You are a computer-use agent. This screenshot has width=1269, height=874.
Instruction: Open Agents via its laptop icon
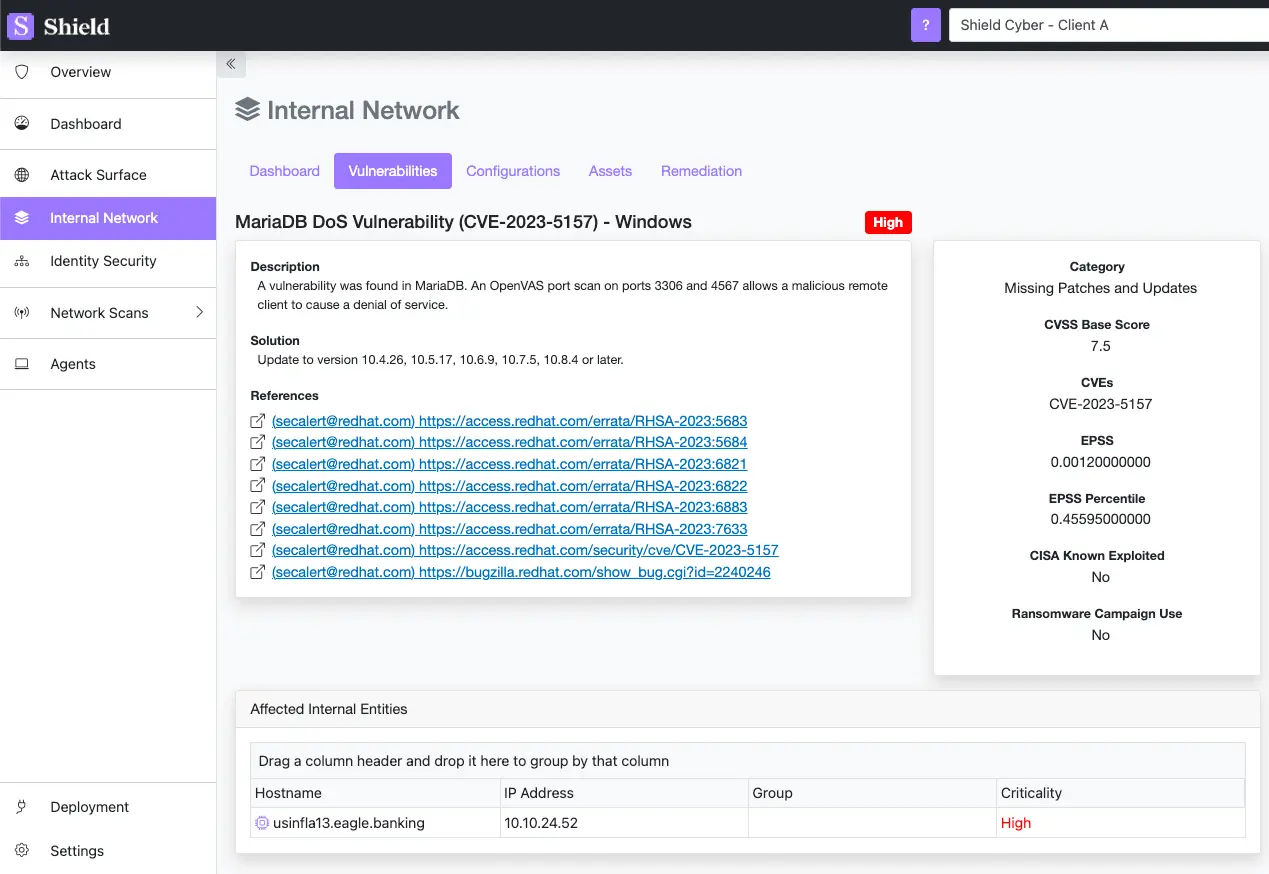click(x=21, y=363)
